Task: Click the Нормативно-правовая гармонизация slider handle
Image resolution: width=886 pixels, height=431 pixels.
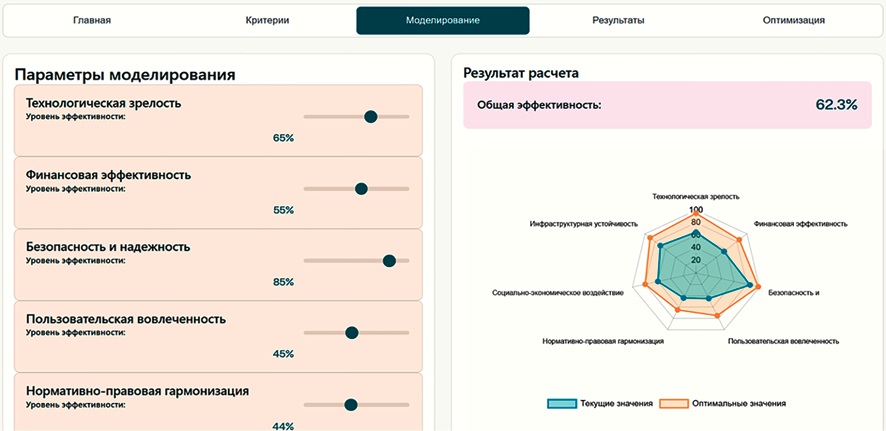Action: 350,405
